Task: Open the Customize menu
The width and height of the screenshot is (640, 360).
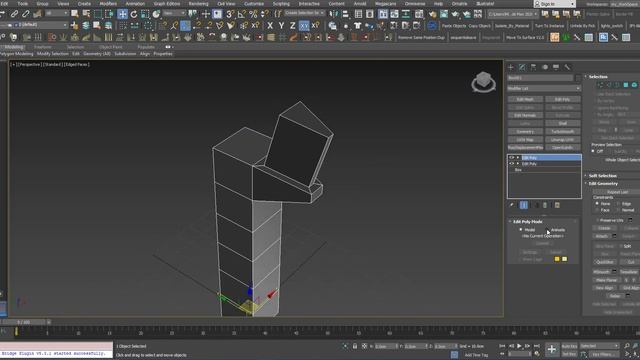Action: pos(254,4)
